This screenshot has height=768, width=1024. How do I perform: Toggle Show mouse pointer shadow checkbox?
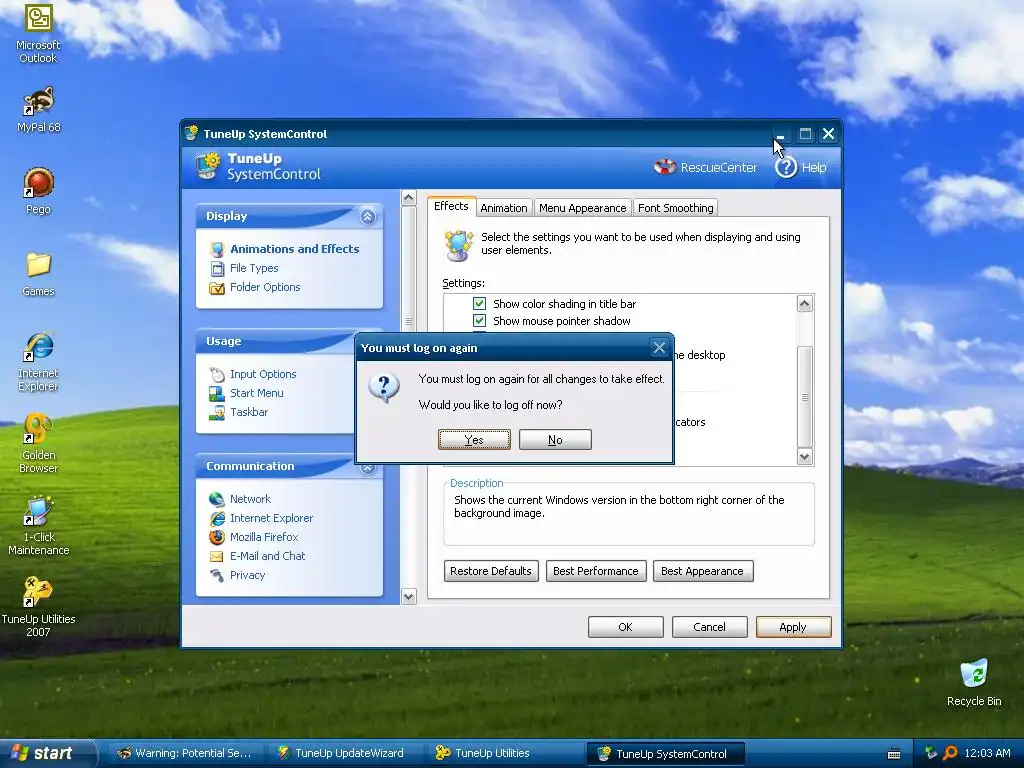pos(479,321)
